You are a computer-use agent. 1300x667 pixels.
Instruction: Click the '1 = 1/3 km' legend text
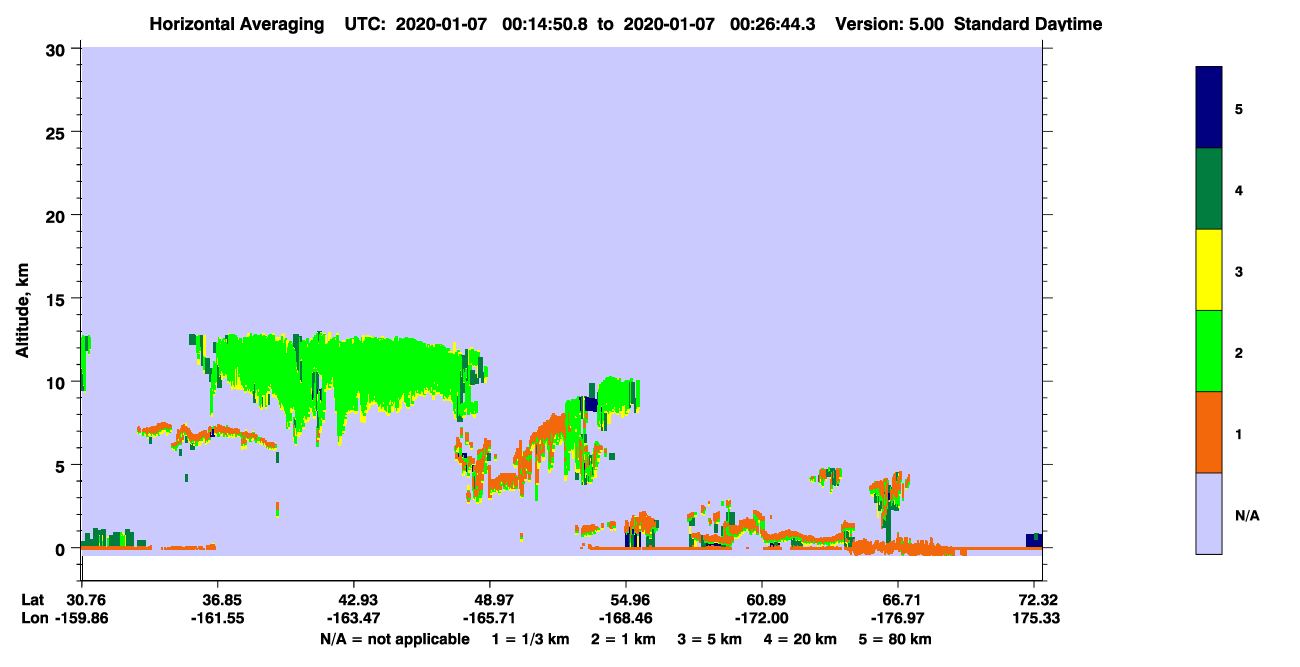point(531,639)
